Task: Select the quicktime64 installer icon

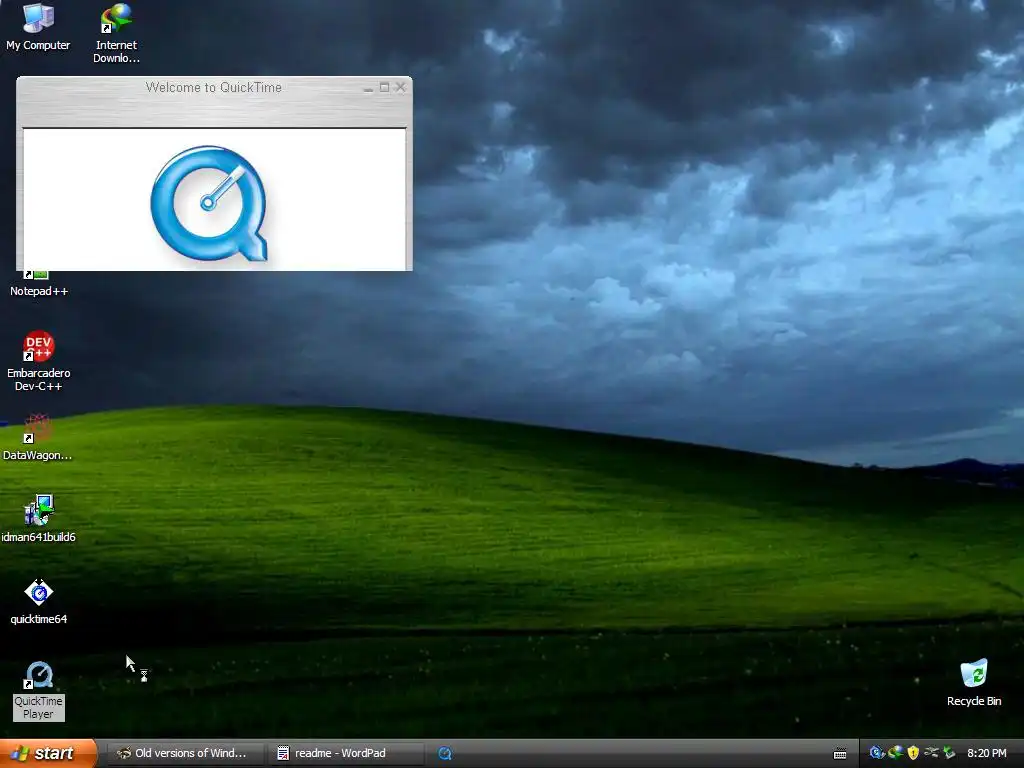Action: (39, 601)
